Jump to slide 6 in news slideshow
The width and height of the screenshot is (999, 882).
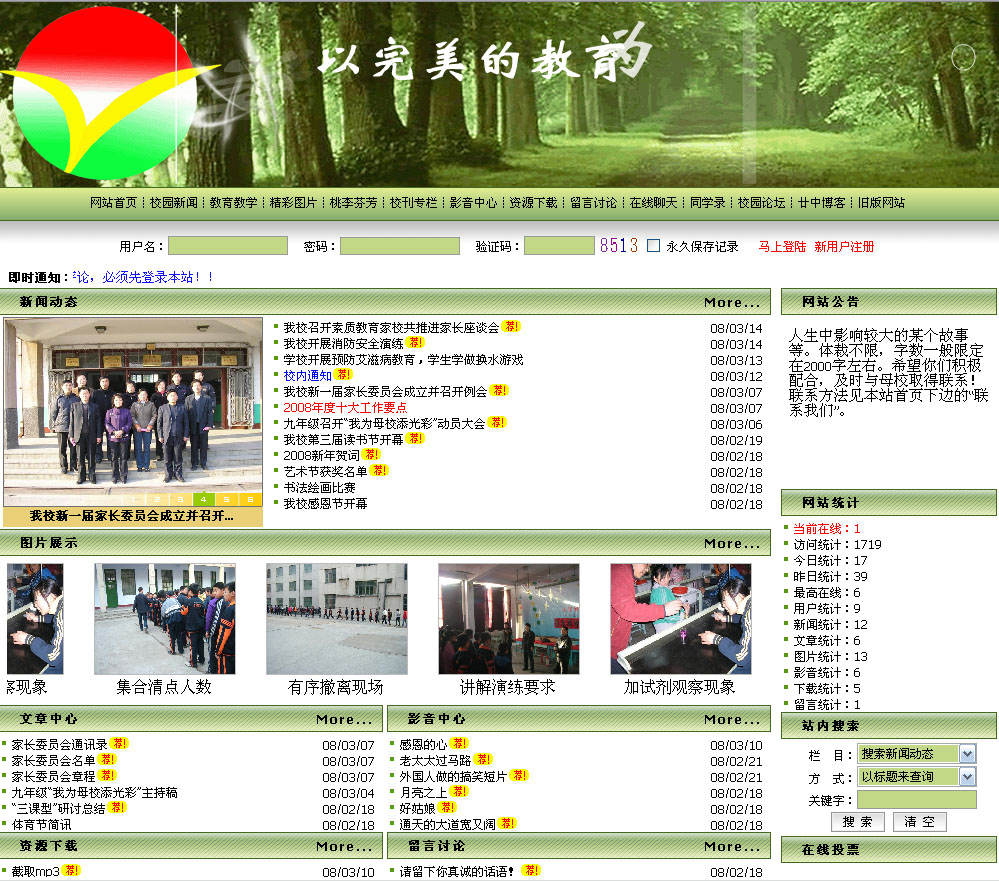click(250, 499)
